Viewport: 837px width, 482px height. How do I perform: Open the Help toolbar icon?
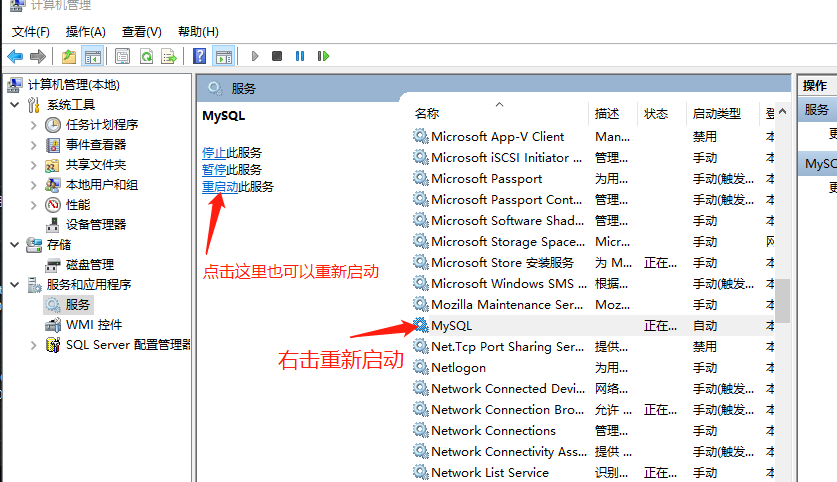(x=200, y=56)
